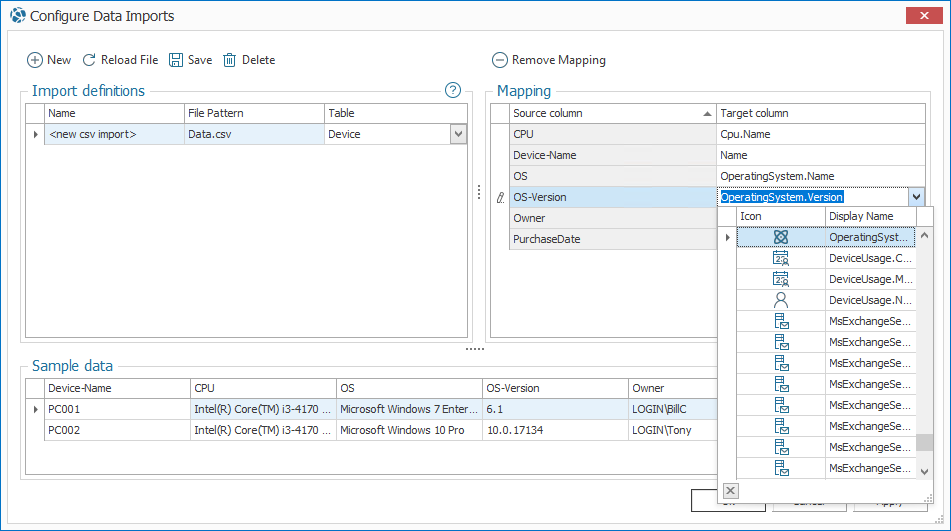The image size is (951, 531).
Task: Click the LOGIN\Tony owner cell
Action: coord(673,430)
